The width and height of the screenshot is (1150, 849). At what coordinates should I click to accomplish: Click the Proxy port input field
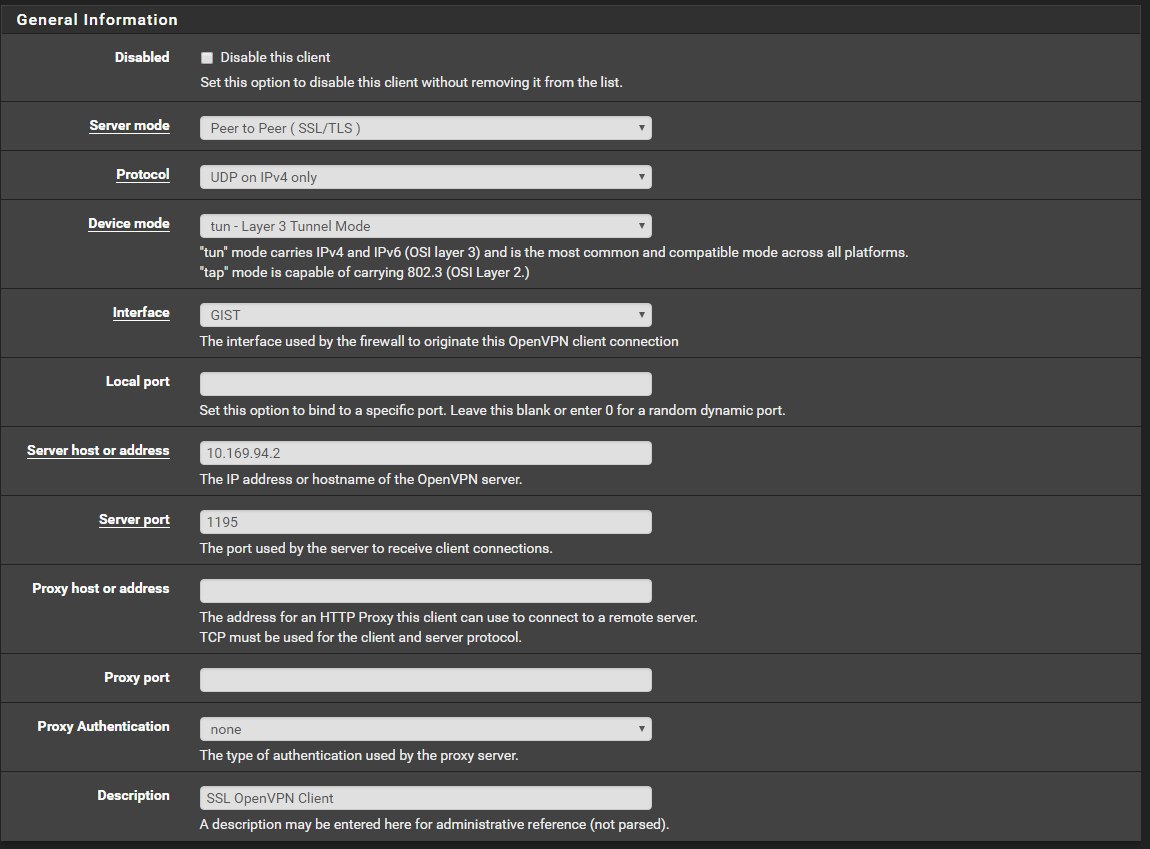(425, 680)
